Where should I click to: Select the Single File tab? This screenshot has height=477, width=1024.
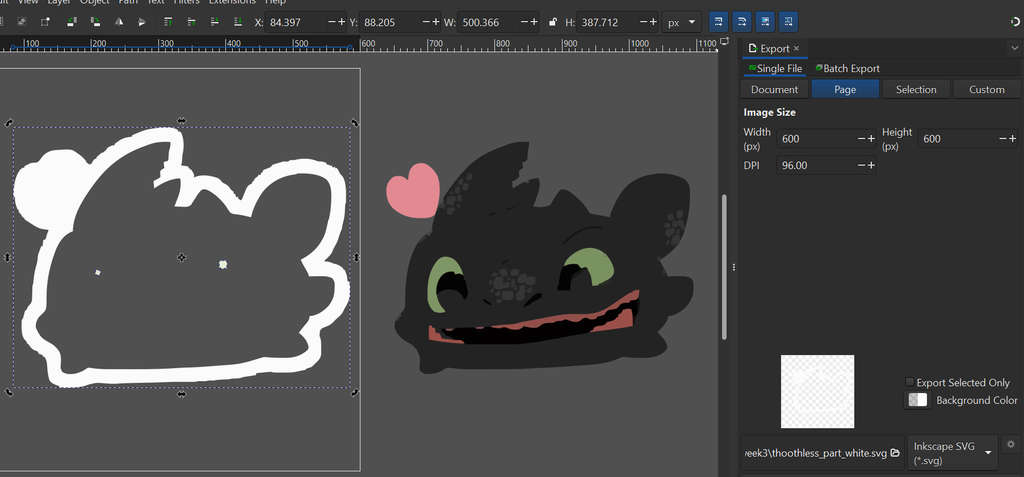point(774,68)
